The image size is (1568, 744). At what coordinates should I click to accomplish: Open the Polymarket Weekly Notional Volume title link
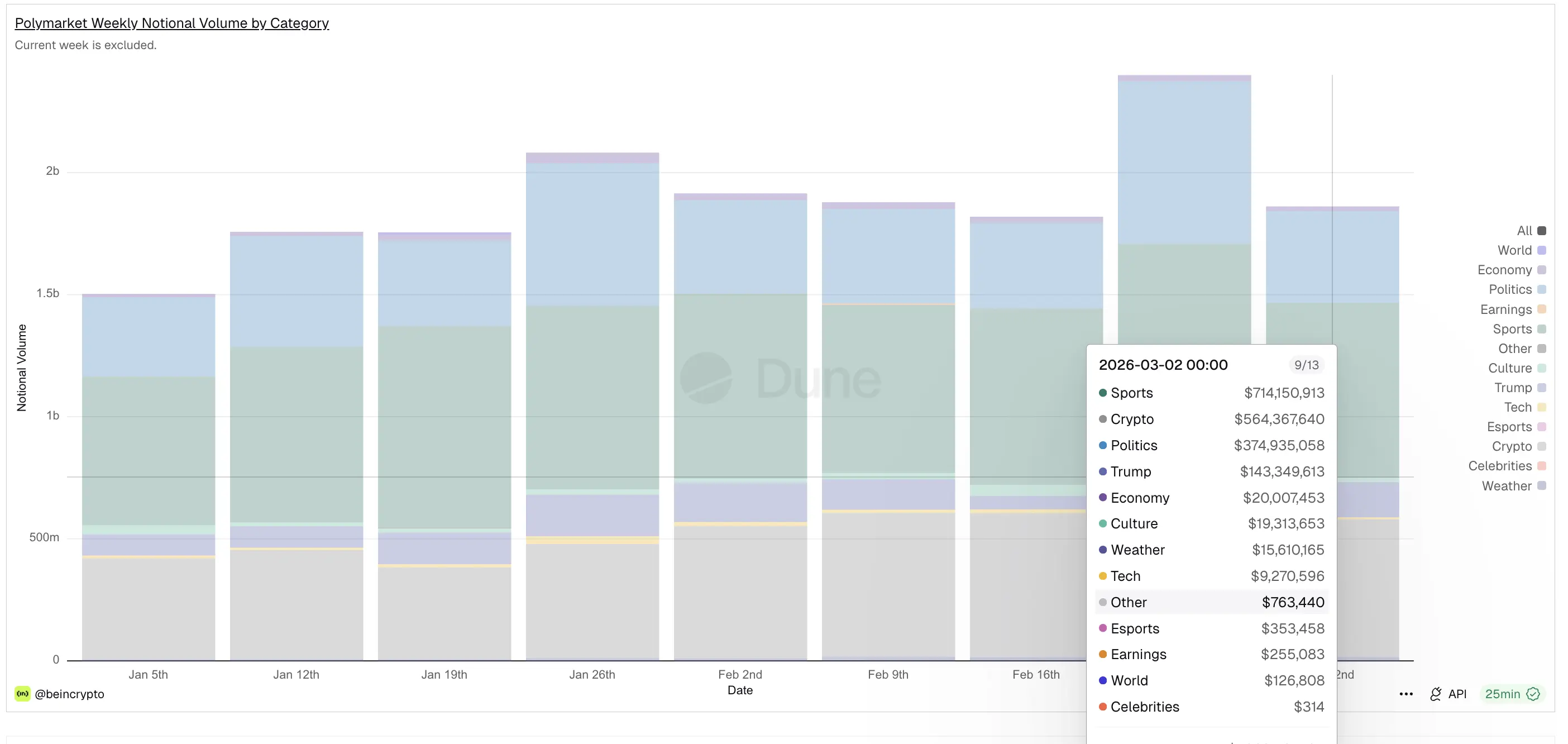click(x=171, y=23)
